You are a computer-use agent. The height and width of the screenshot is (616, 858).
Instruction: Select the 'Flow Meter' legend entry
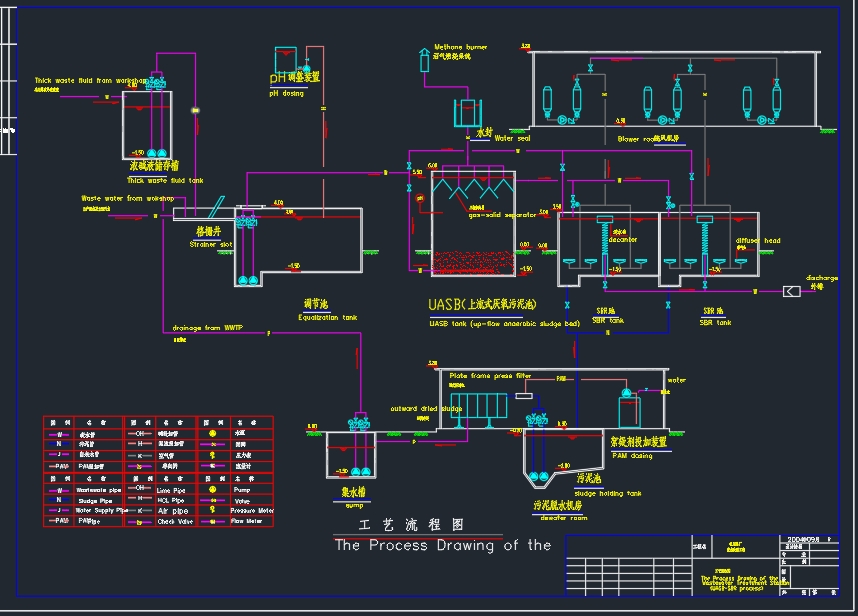[246, 521]
